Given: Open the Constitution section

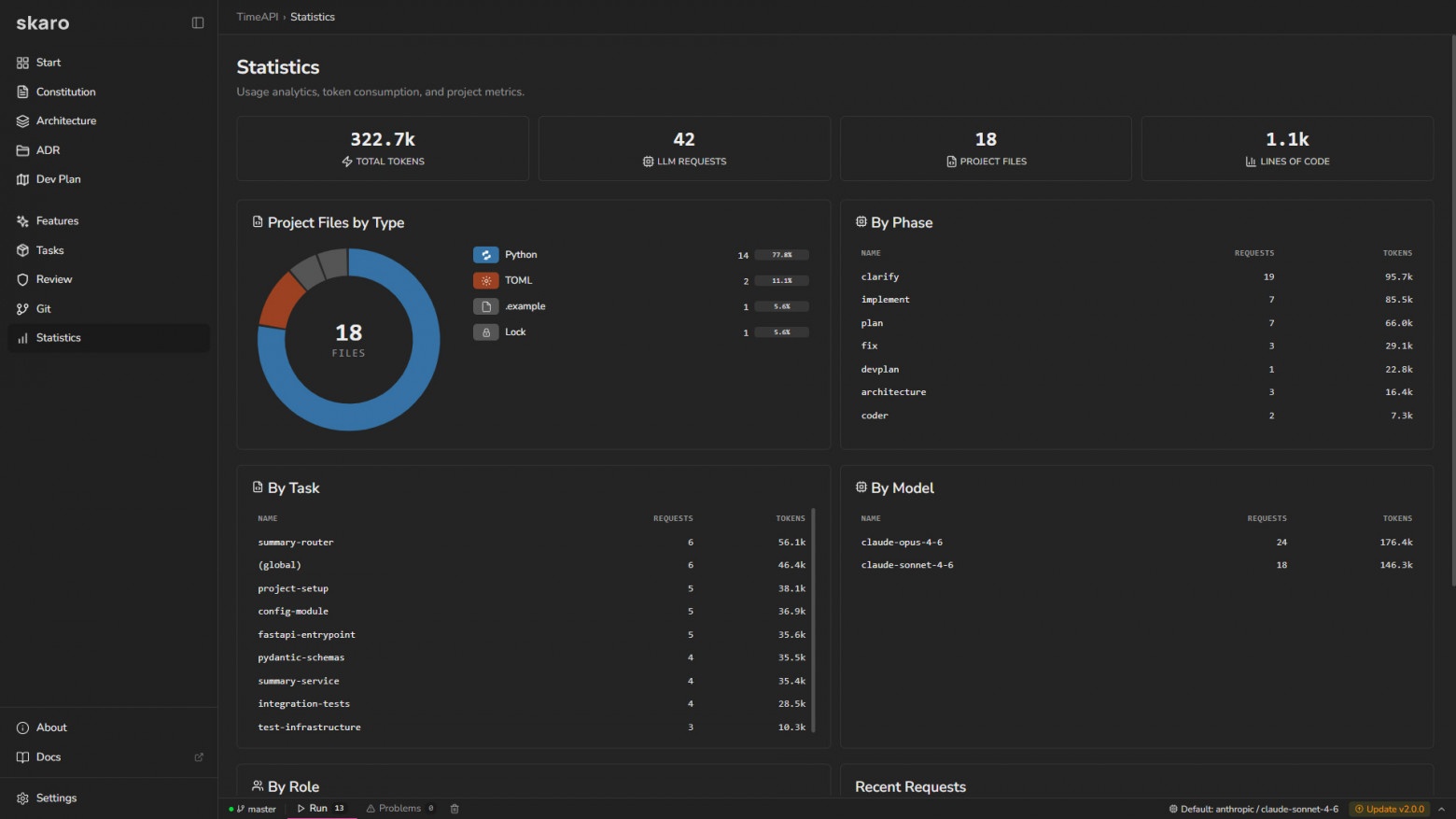Looking at the screenshot, I should click(x=65, y=92).
